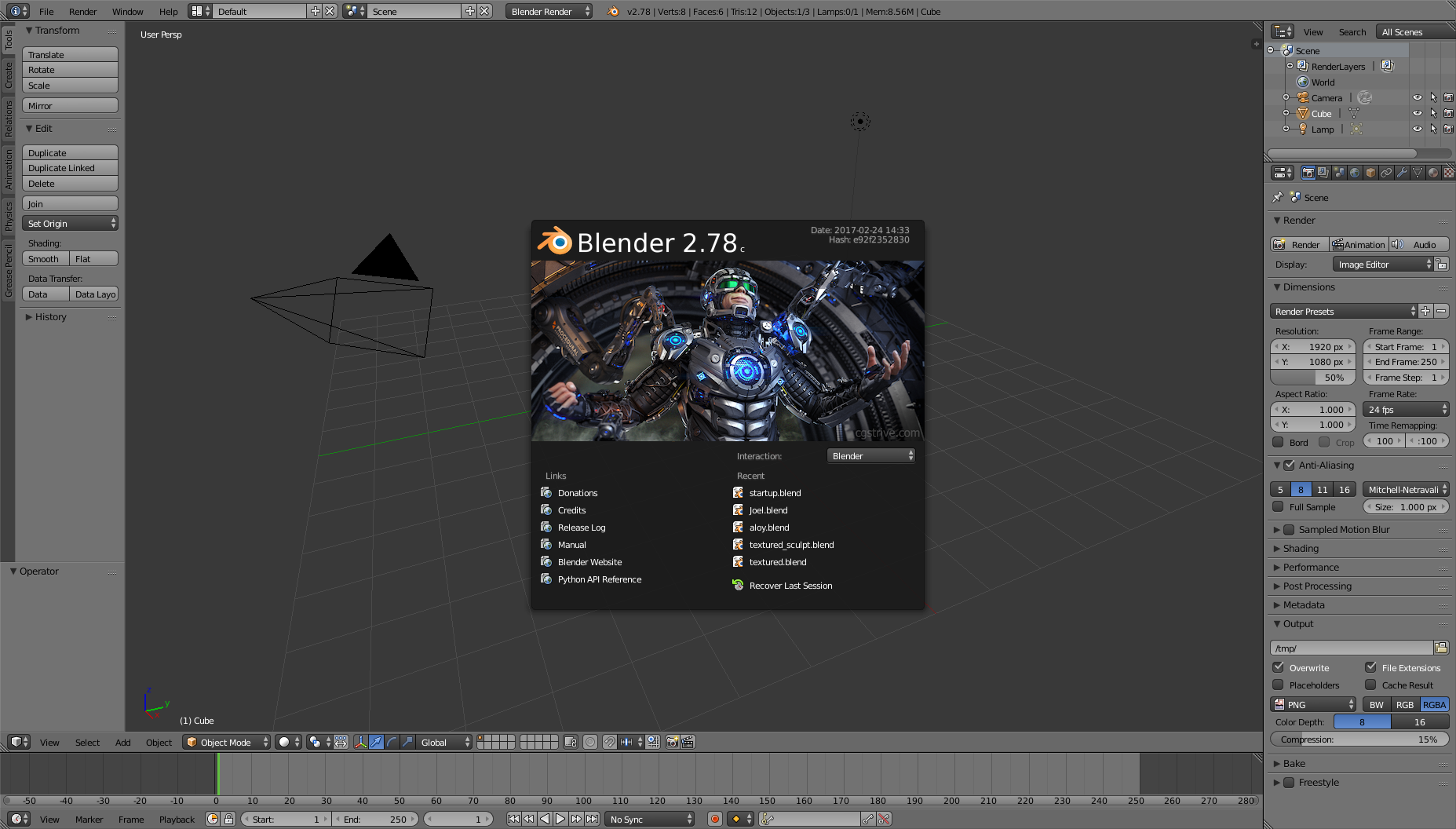Image resolution: width=1456 pixels, height=829 pixels.
Task: Enable the Bord border checkbox
Action: point(1278,442)
